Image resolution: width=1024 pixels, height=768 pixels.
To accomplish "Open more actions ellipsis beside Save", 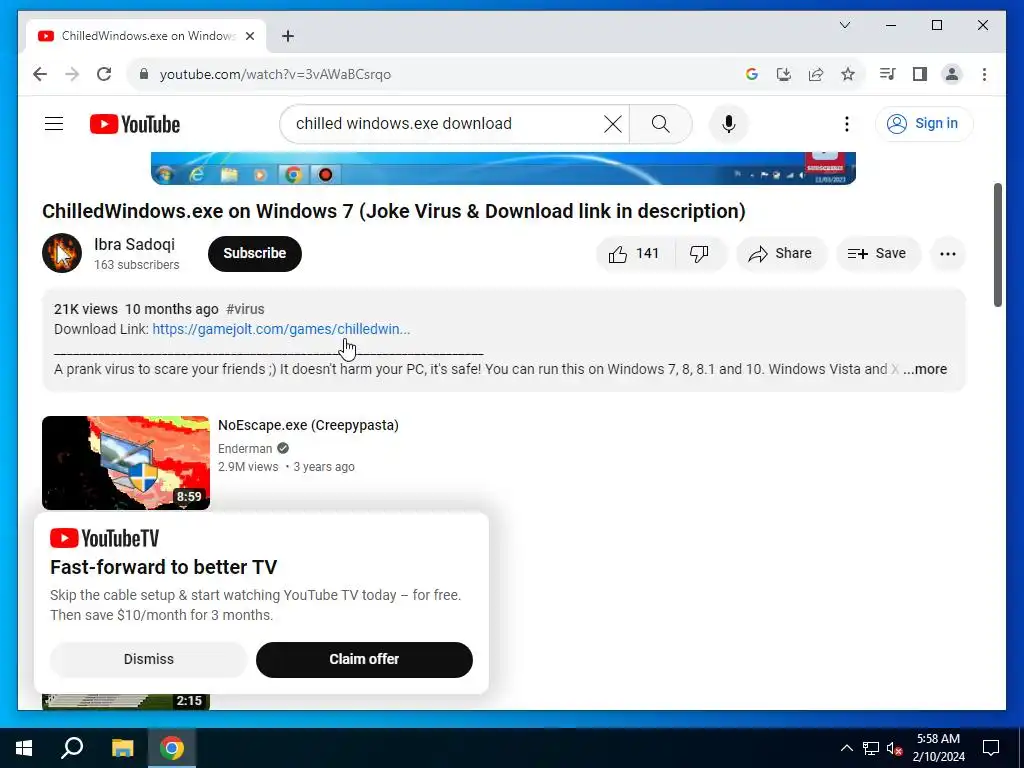I will [x=948, y=253].
